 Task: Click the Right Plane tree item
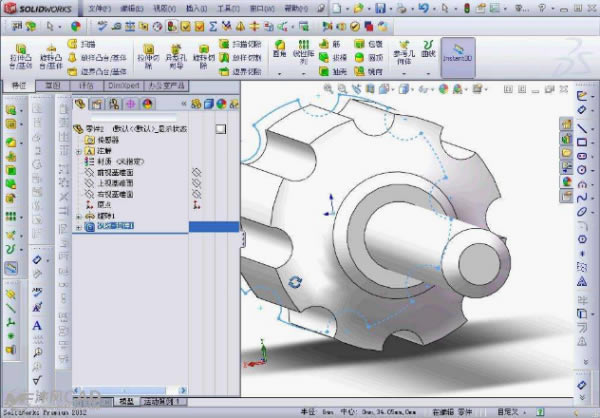pos(117,194)
